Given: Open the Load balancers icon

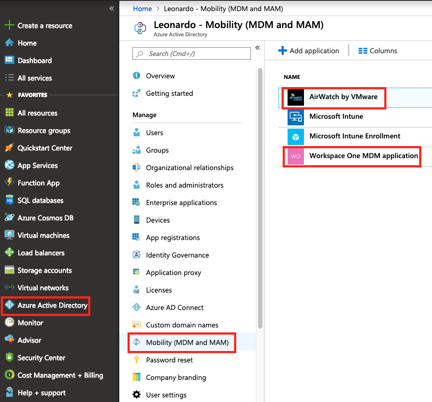Looking at the screenshot, I should click(x=9, y=252).
